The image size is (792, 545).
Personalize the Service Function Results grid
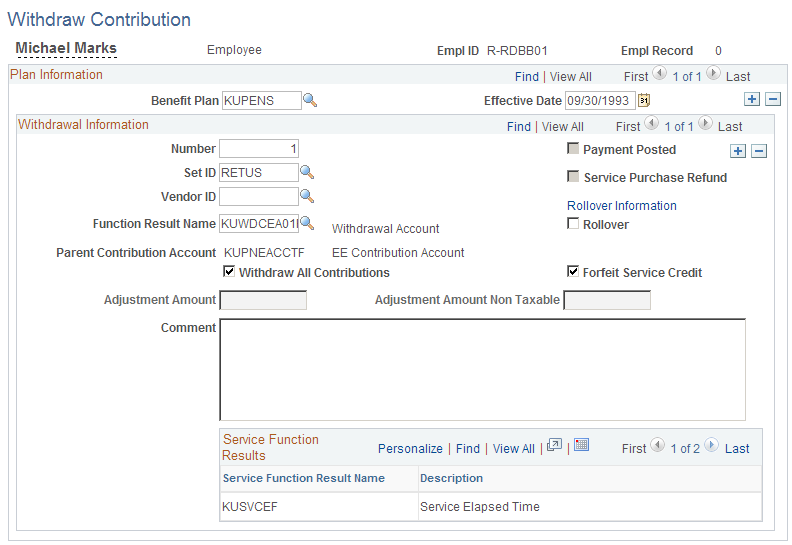410,449
